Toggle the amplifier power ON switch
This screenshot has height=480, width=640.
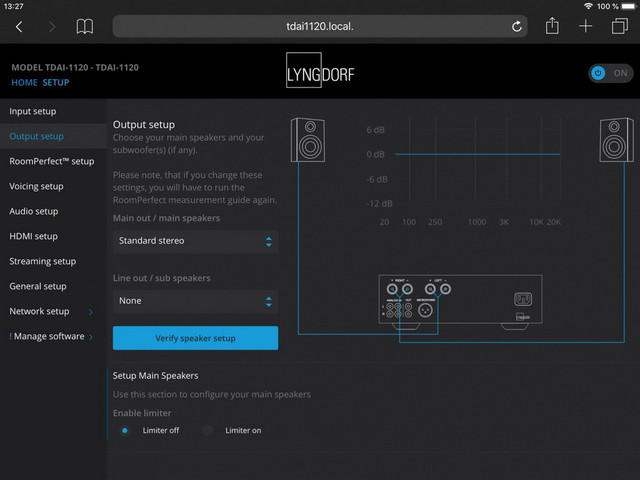click(x=610, y=73)
